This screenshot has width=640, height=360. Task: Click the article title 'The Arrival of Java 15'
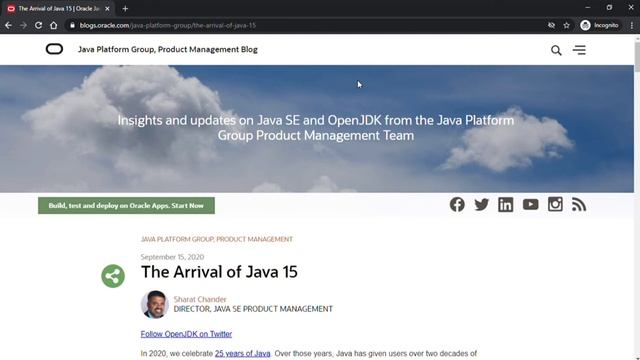click(219, 272)
